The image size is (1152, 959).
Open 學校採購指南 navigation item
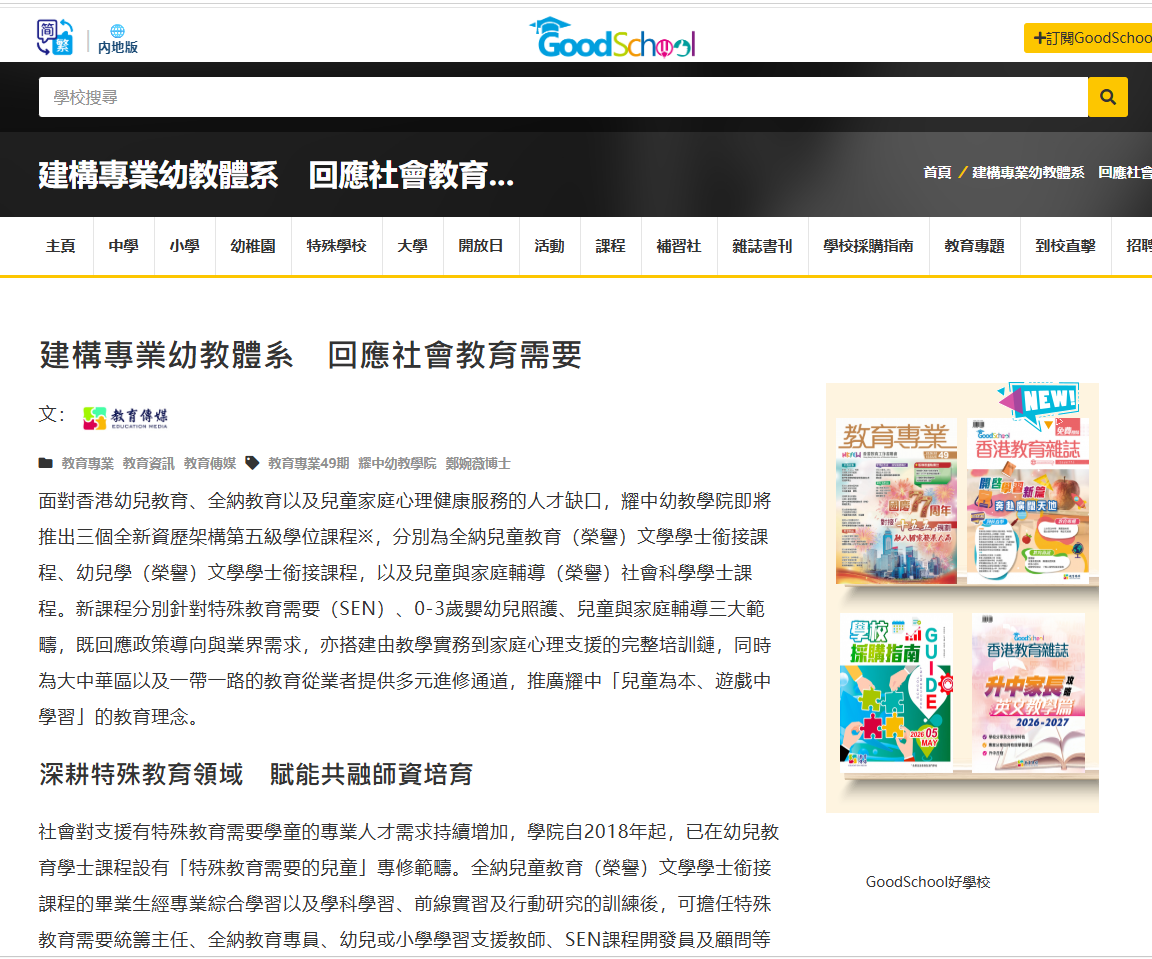(x=868, y=246)
